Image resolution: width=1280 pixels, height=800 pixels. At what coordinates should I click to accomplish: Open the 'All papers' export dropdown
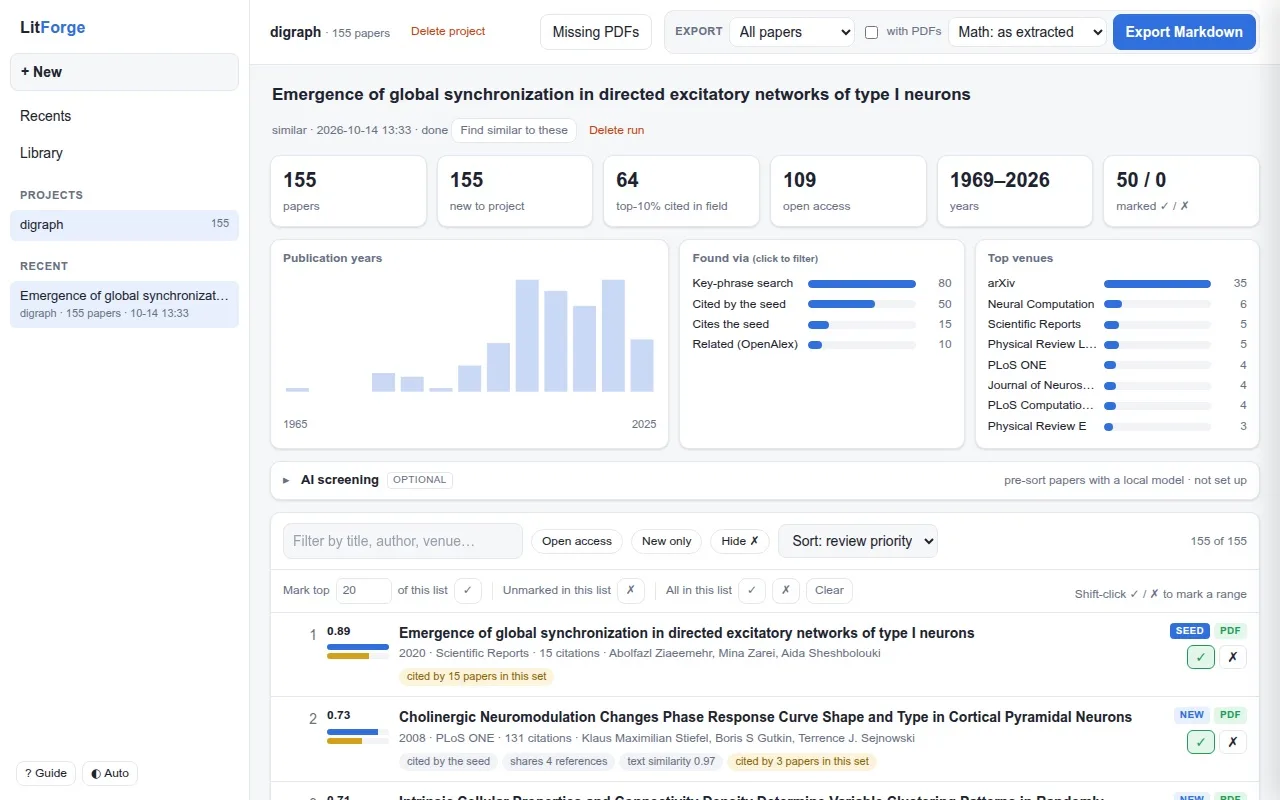pos(792,32)
